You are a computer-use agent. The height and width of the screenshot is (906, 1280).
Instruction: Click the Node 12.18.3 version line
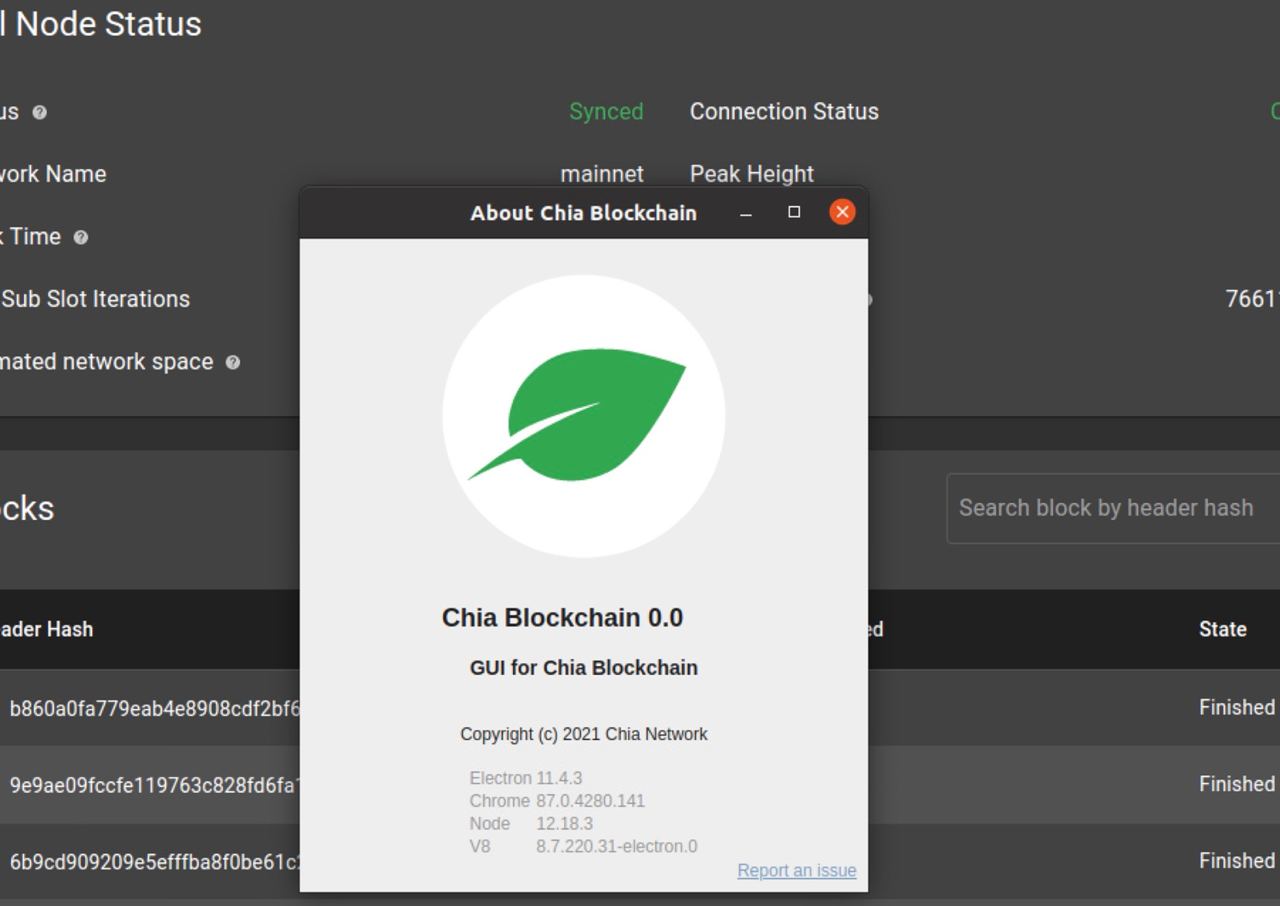[531, 824]
